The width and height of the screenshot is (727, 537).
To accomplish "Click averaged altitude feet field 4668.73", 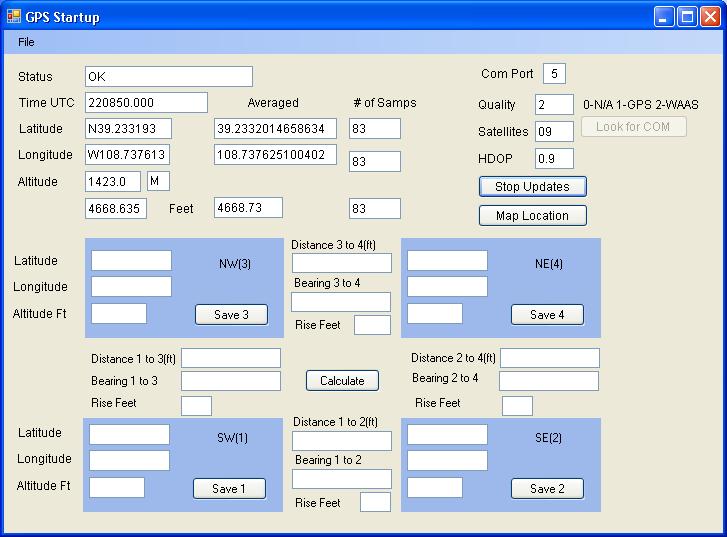I will 248,207.
